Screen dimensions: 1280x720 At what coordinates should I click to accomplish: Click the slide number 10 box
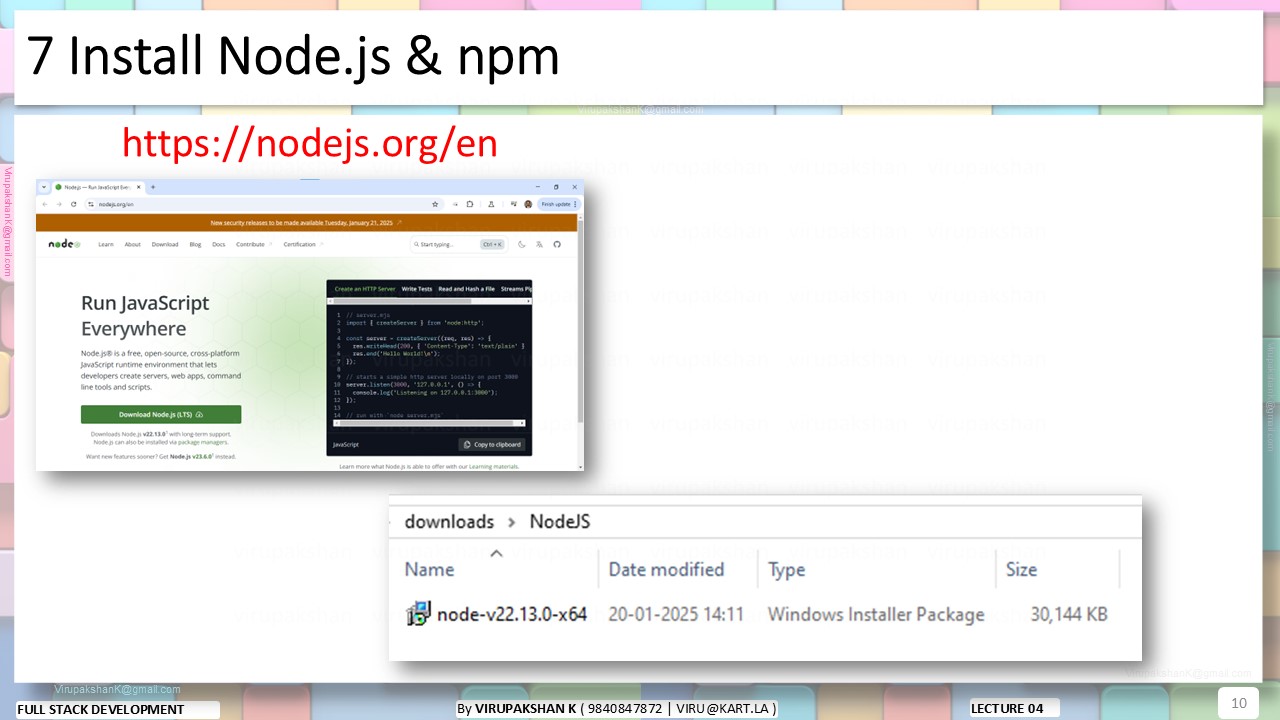point(1238,703)
